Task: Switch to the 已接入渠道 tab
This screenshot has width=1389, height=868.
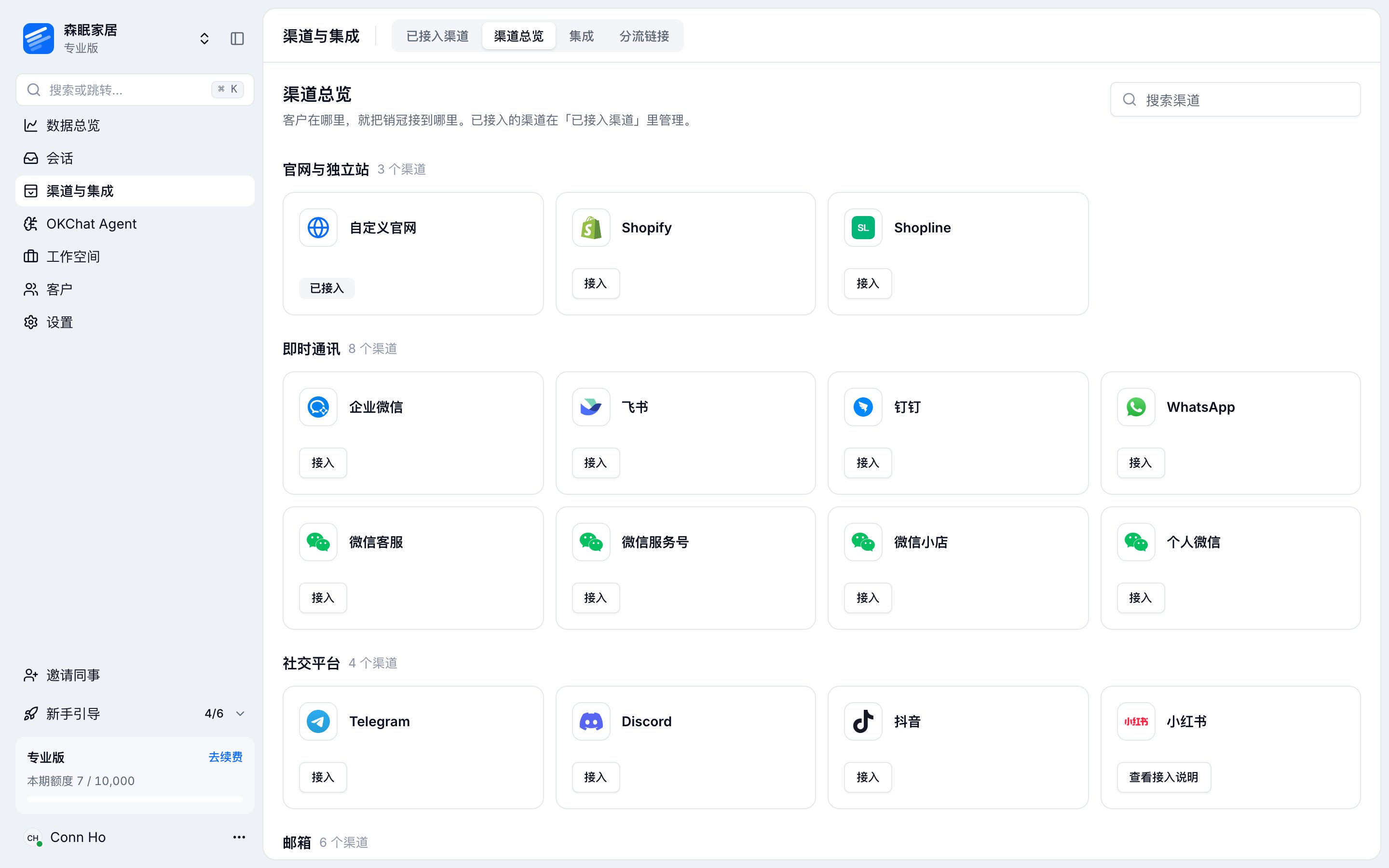Action: pos(437,36)
